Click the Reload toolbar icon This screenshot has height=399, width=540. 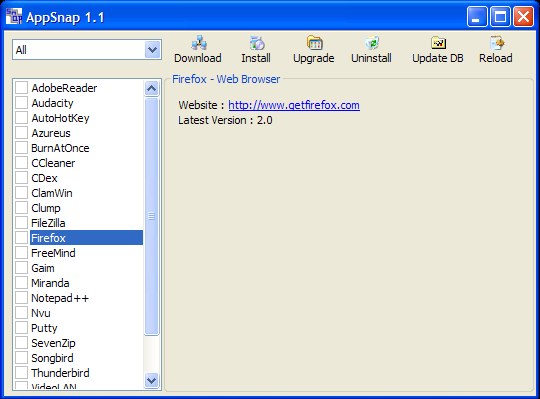point(496,43)
